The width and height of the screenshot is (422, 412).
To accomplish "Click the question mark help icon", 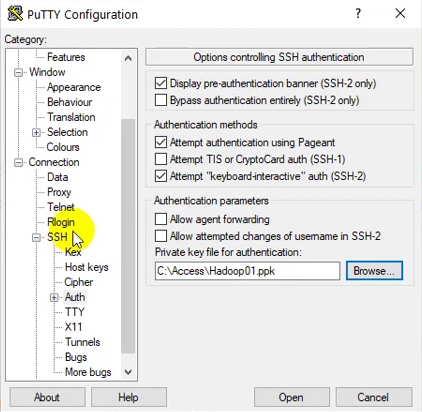I will [358, 13].
